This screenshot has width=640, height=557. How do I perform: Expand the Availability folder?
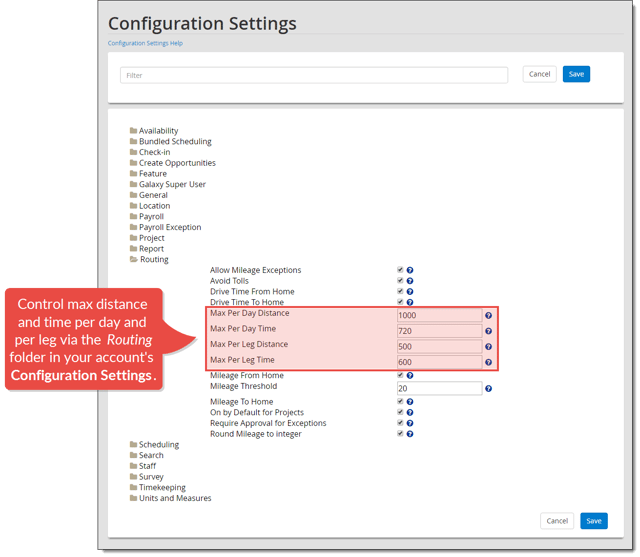pyautogui.click(x=154, y=131)
